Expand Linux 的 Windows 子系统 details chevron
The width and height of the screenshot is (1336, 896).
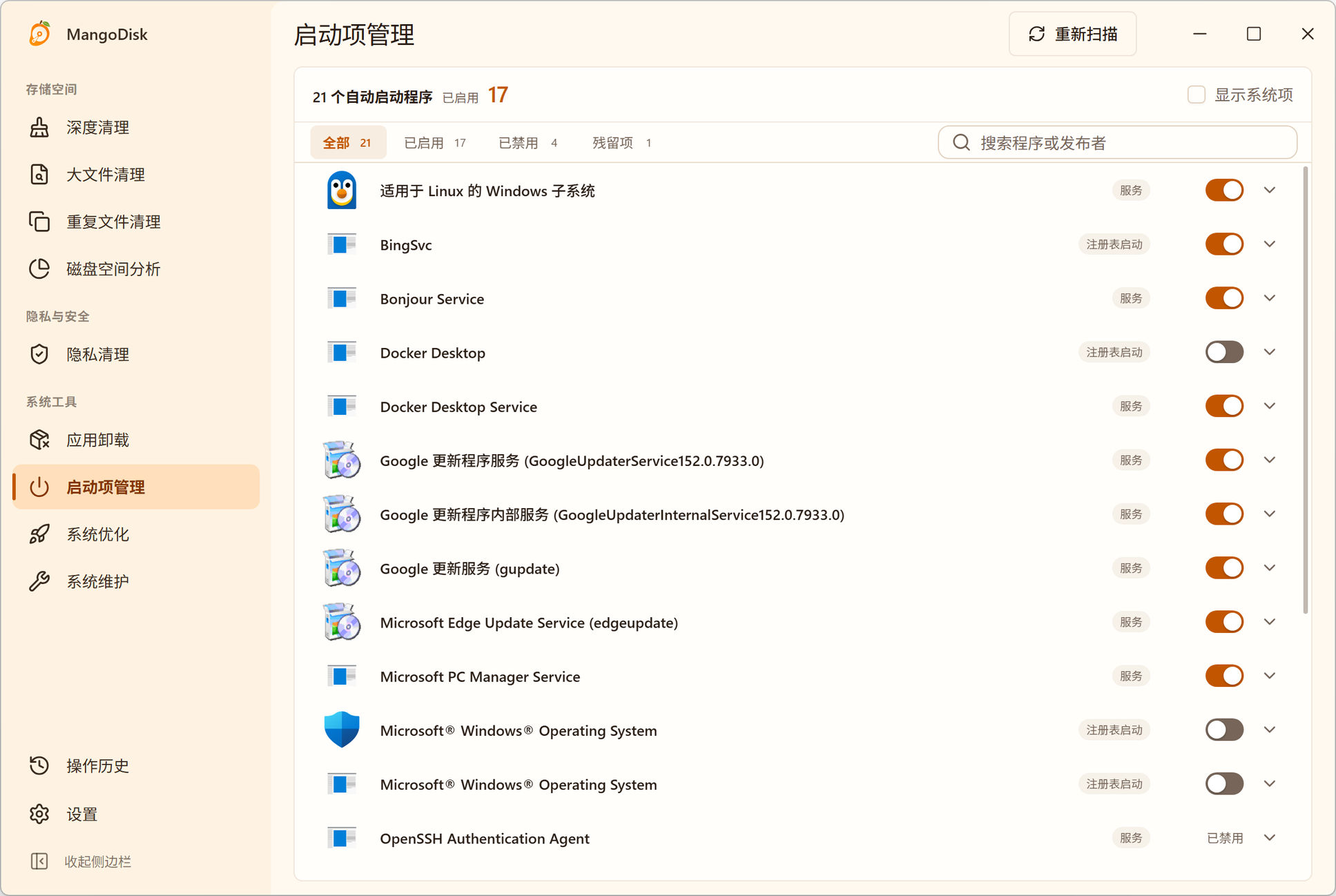point(1269,190)
